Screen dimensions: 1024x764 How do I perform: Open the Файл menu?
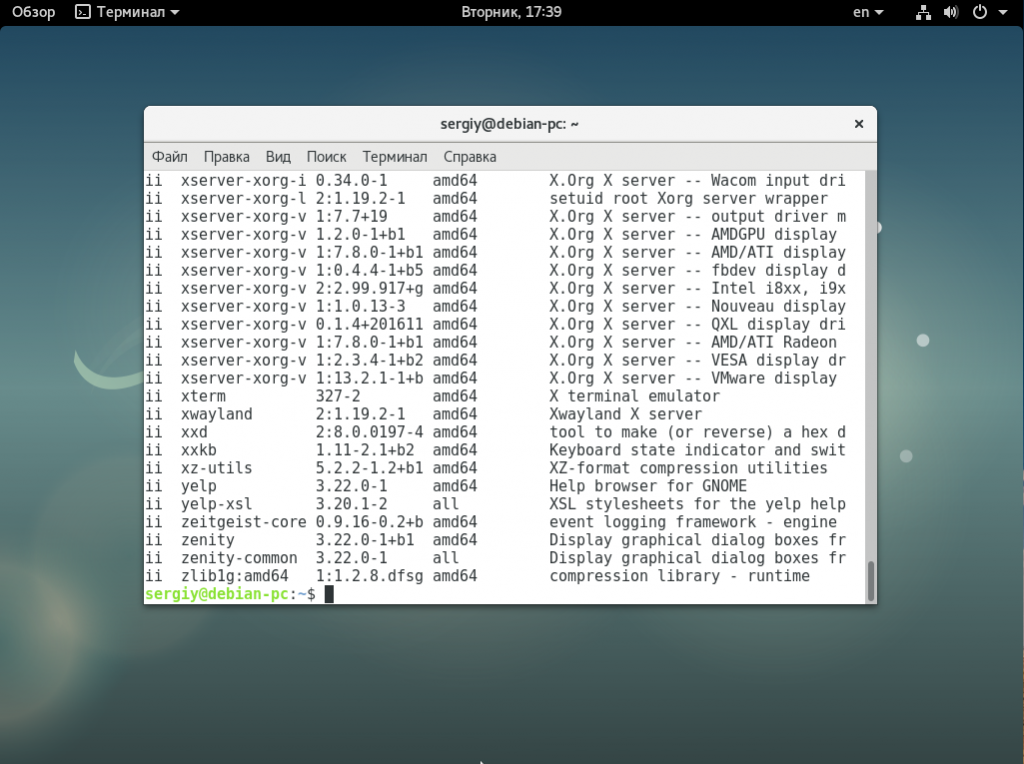point(169,157)
